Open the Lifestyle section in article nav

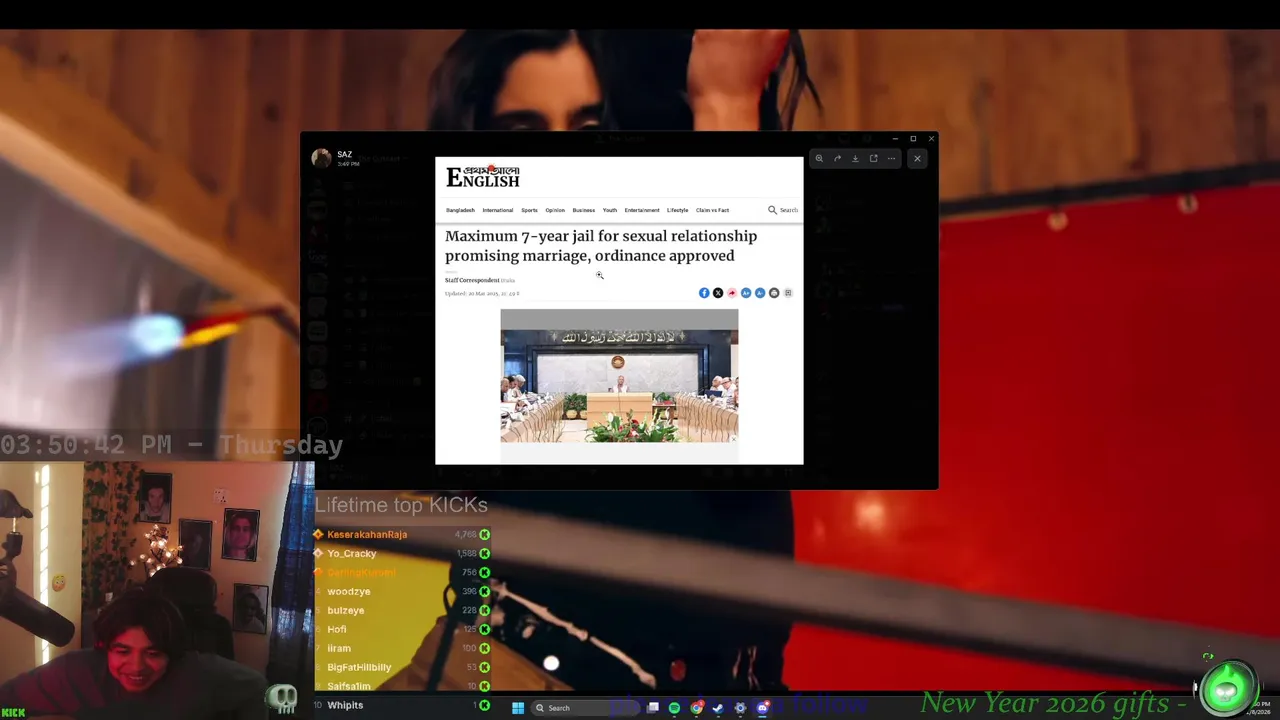(678, 210)
